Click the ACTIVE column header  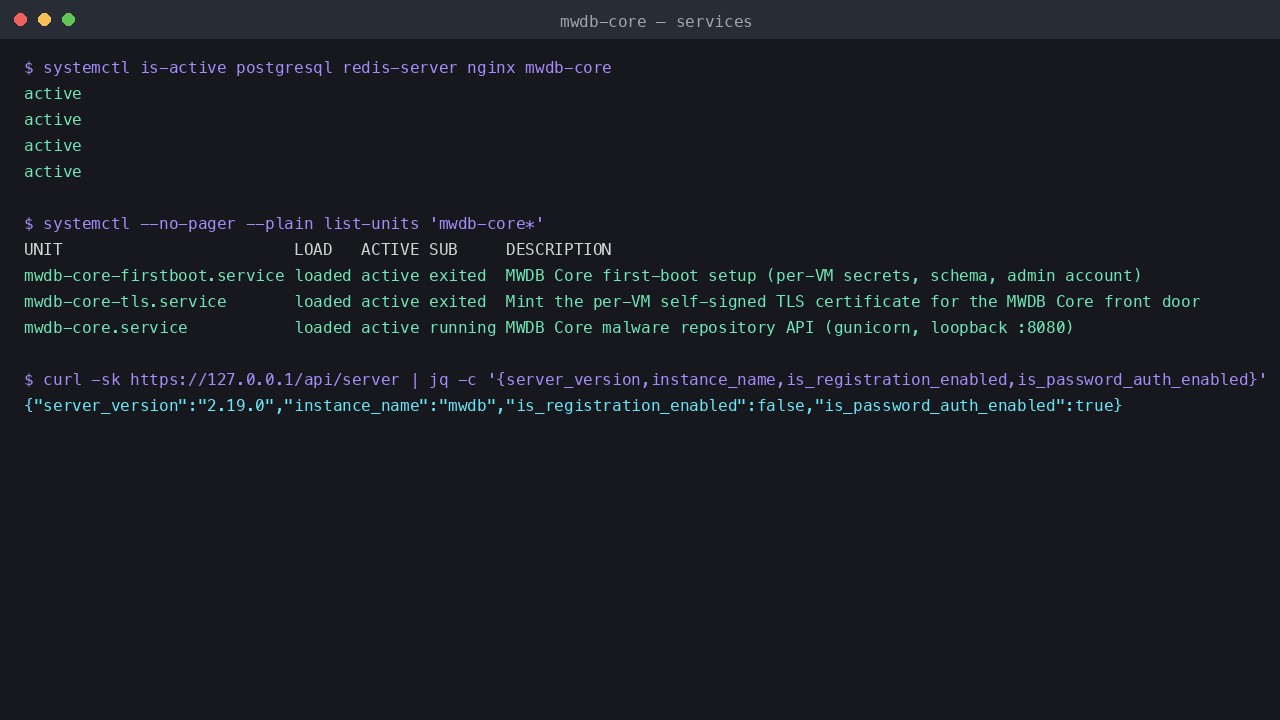point(390,250)
